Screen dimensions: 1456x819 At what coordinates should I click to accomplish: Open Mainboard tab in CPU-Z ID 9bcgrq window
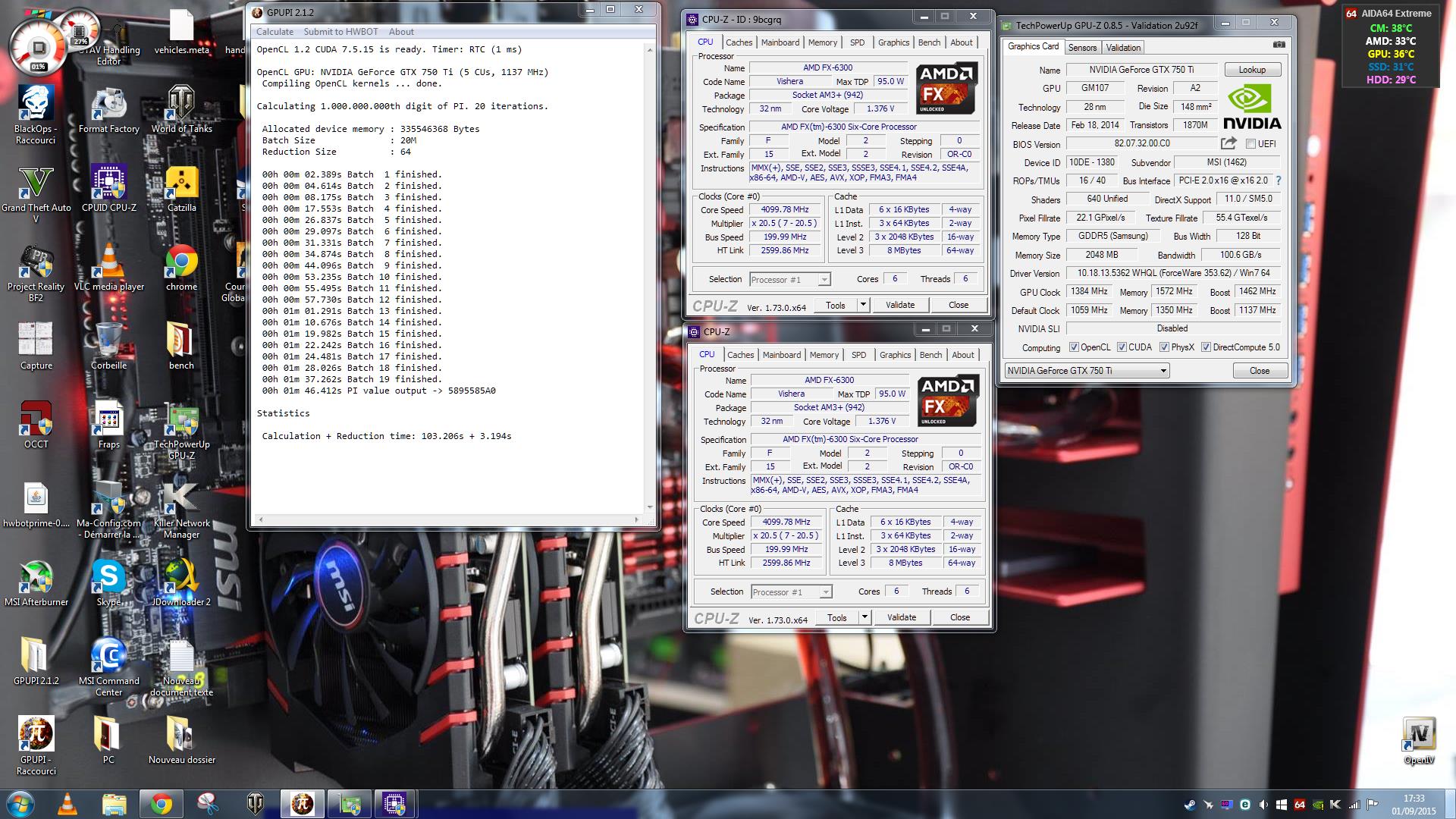(x=780, y=42)
